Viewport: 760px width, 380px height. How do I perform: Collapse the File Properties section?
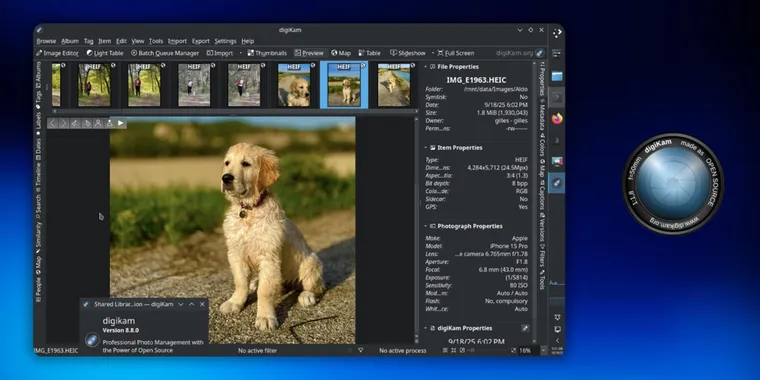point(426,67)
